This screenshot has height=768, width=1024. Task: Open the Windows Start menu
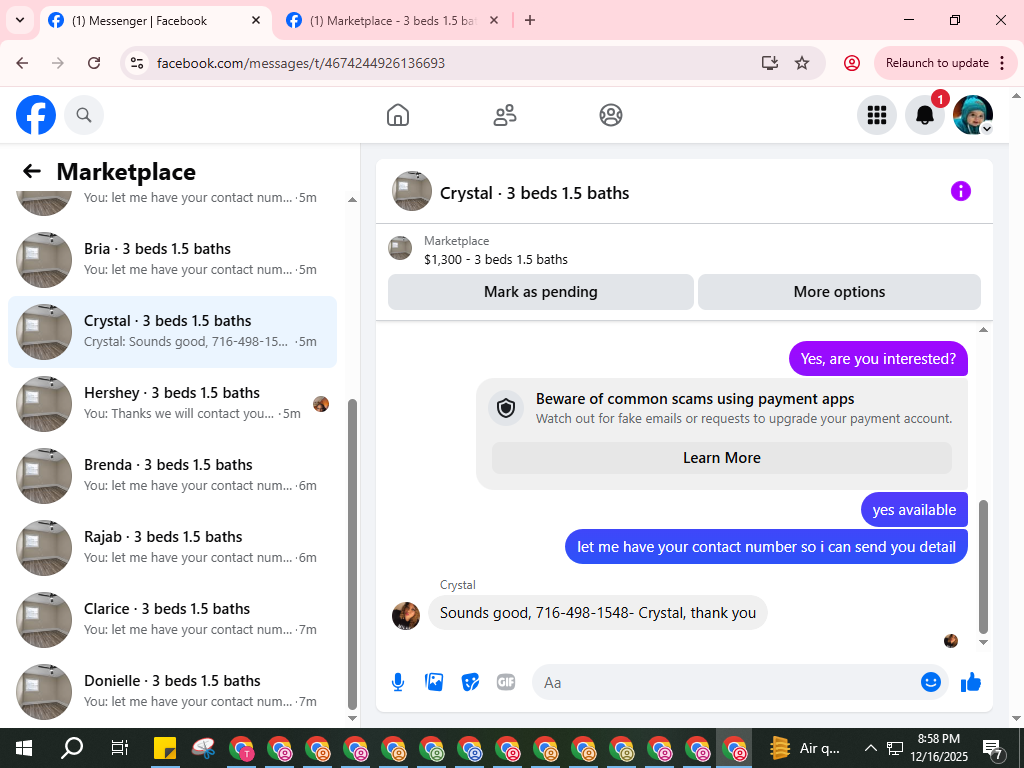pyautogui.click(x=24, y=748)
